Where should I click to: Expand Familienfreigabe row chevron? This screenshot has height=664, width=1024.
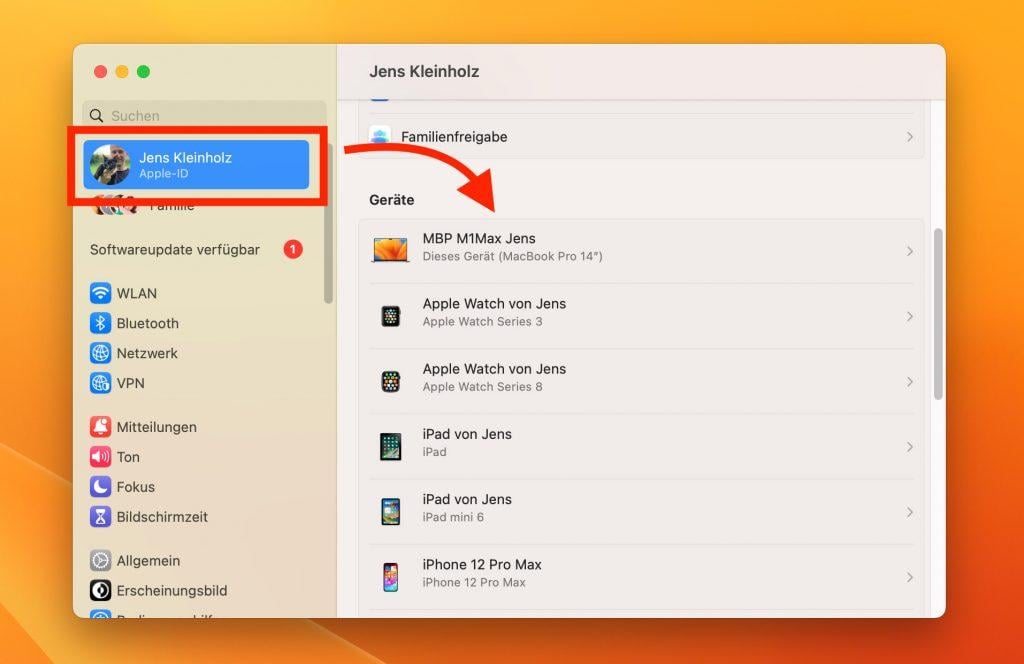click(910, 136)
